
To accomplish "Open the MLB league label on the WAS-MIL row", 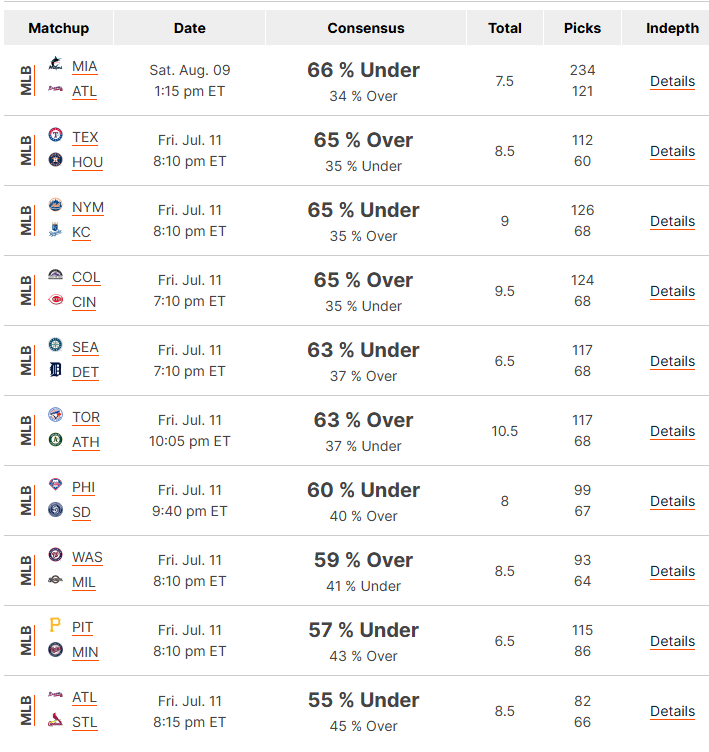I will [x=26, y=571].
